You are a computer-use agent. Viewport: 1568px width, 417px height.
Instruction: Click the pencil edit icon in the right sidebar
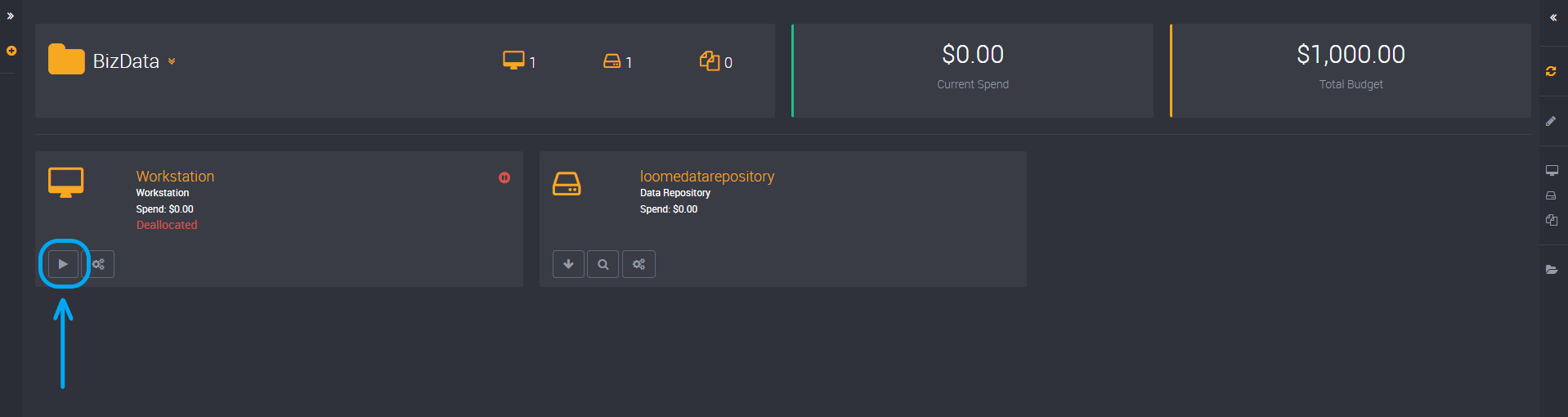(x=1551, y=121)
